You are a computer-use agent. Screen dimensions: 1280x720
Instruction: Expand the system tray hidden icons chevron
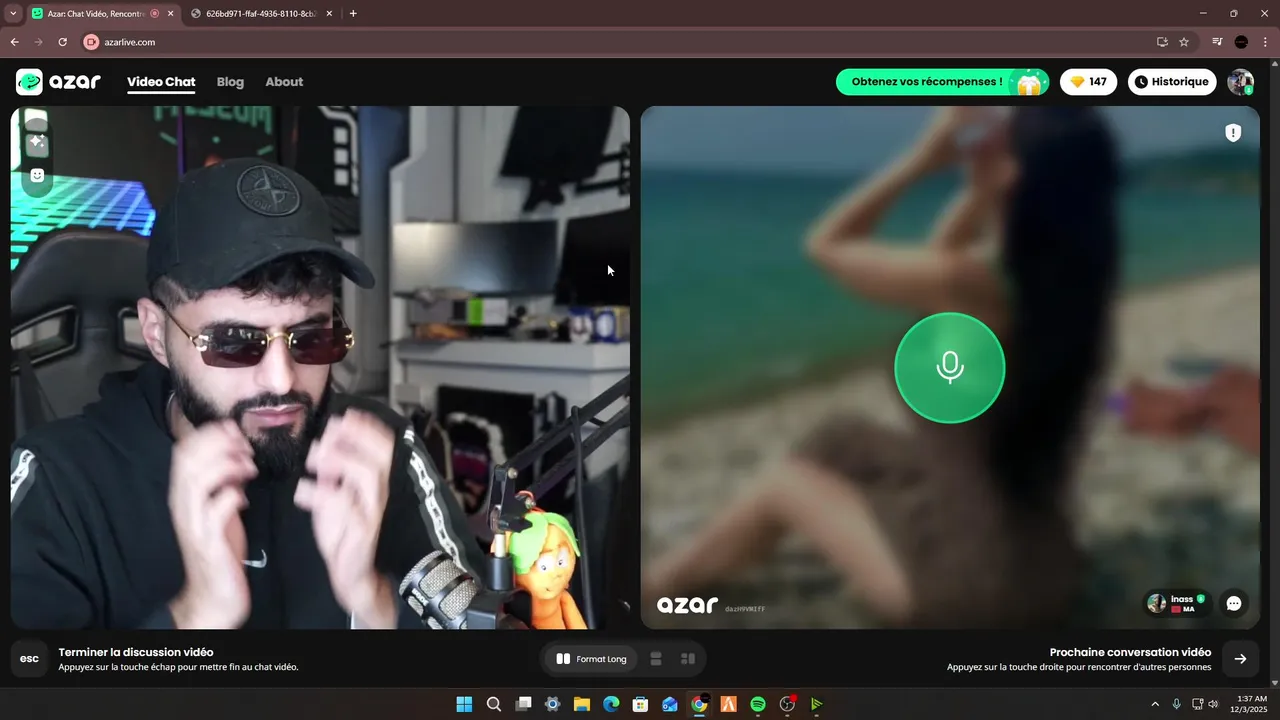[x=1155, y=704]
